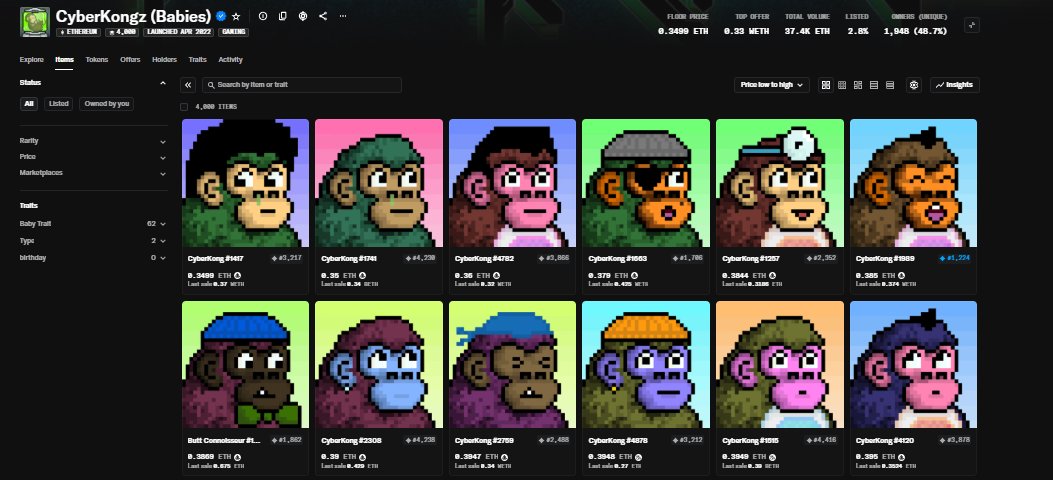Select the All status filter
The height and width of the screenshot is (480, 1053).
coord(29,104)
